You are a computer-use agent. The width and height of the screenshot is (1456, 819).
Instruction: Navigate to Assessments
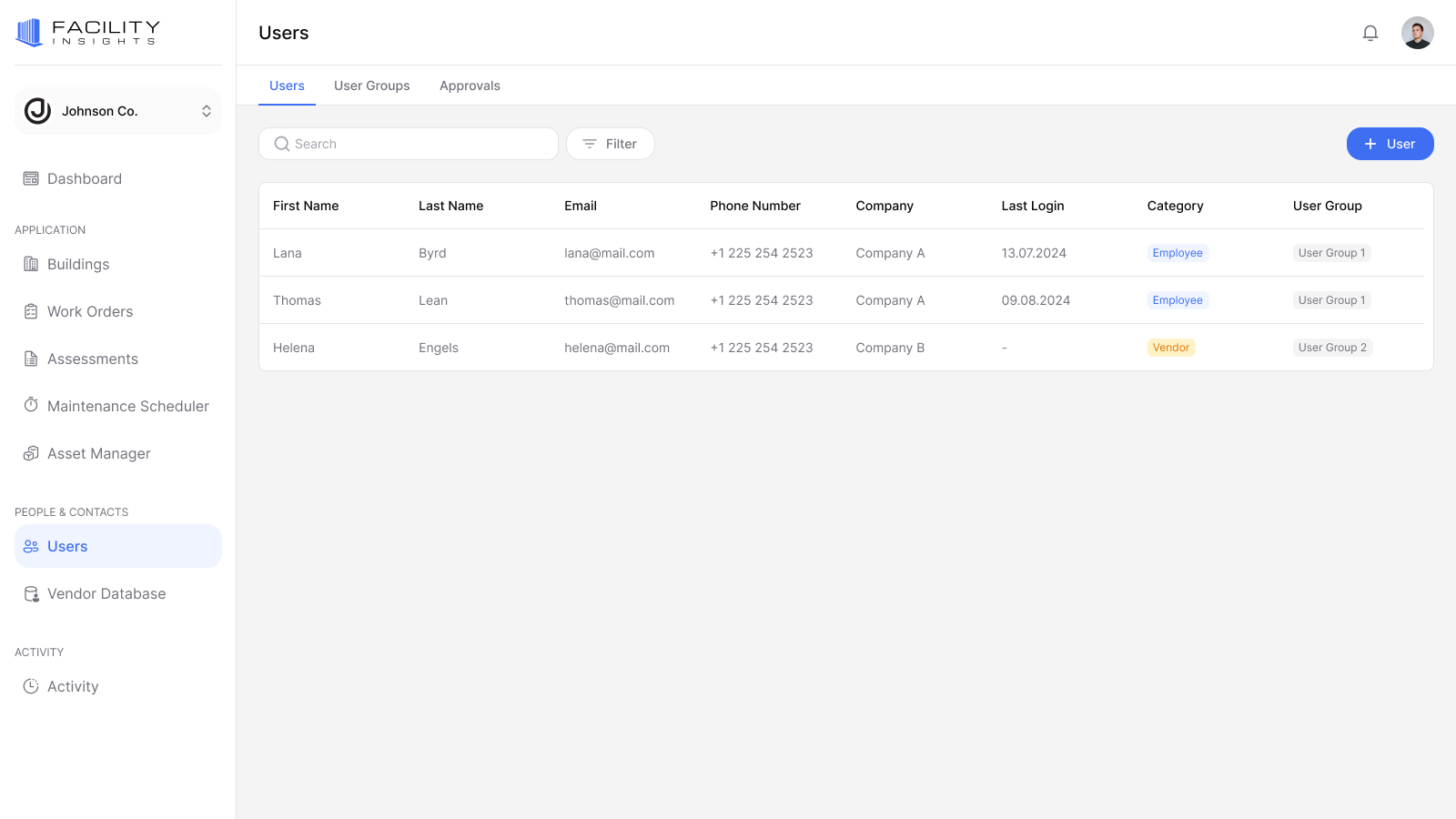(92, 359)
